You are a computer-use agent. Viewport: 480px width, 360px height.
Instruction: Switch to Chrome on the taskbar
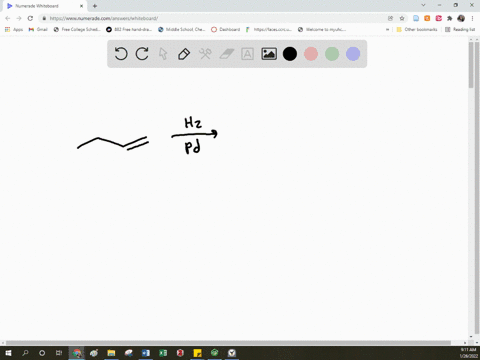click(77, 353)
